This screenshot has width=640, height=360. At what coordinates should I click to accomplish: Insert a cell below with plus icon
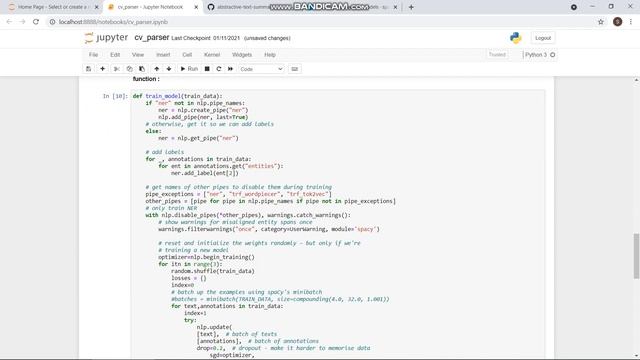[102, 69]
